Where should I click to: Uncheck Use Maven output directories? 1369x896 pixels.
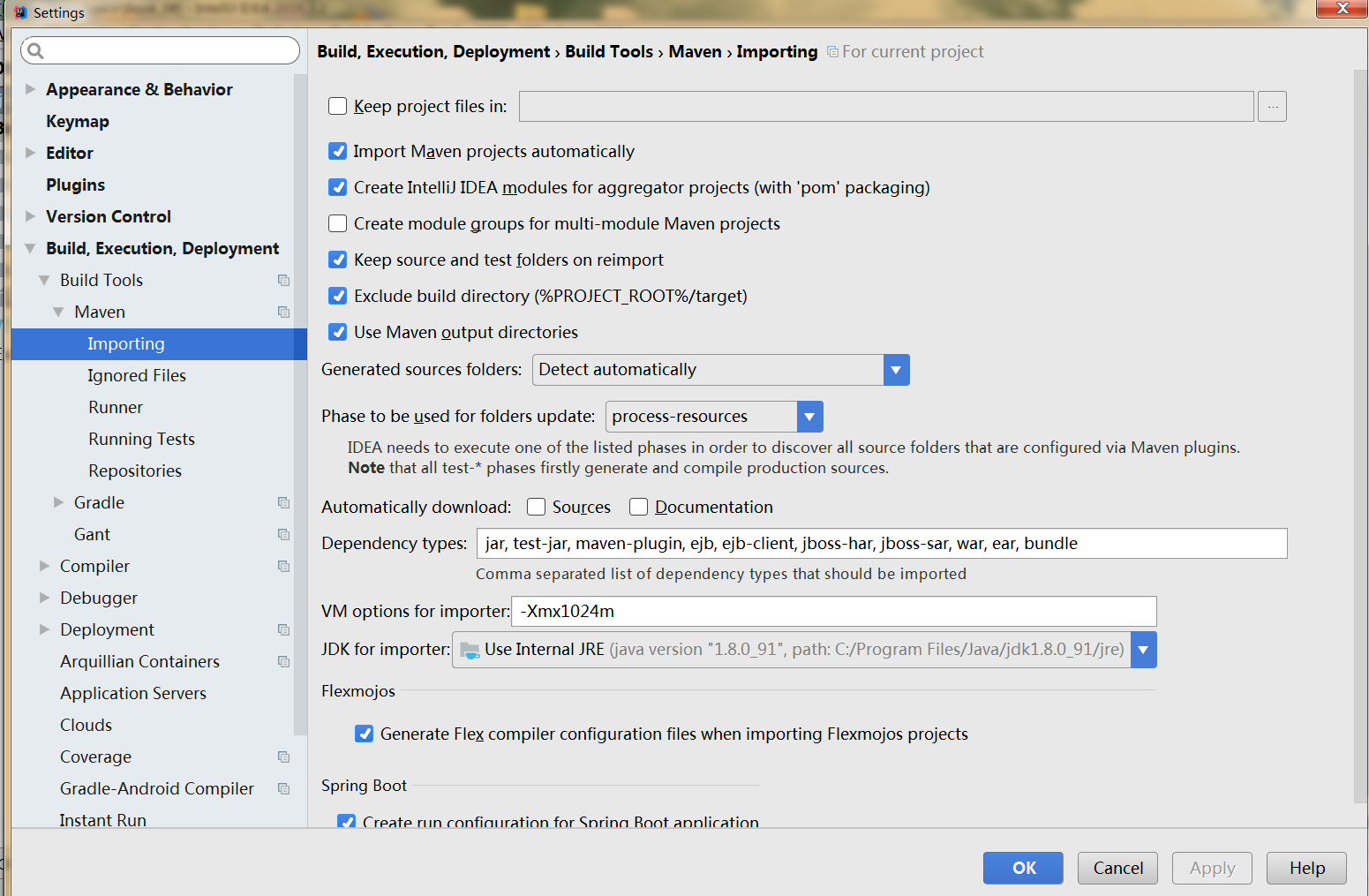[337, 332]
